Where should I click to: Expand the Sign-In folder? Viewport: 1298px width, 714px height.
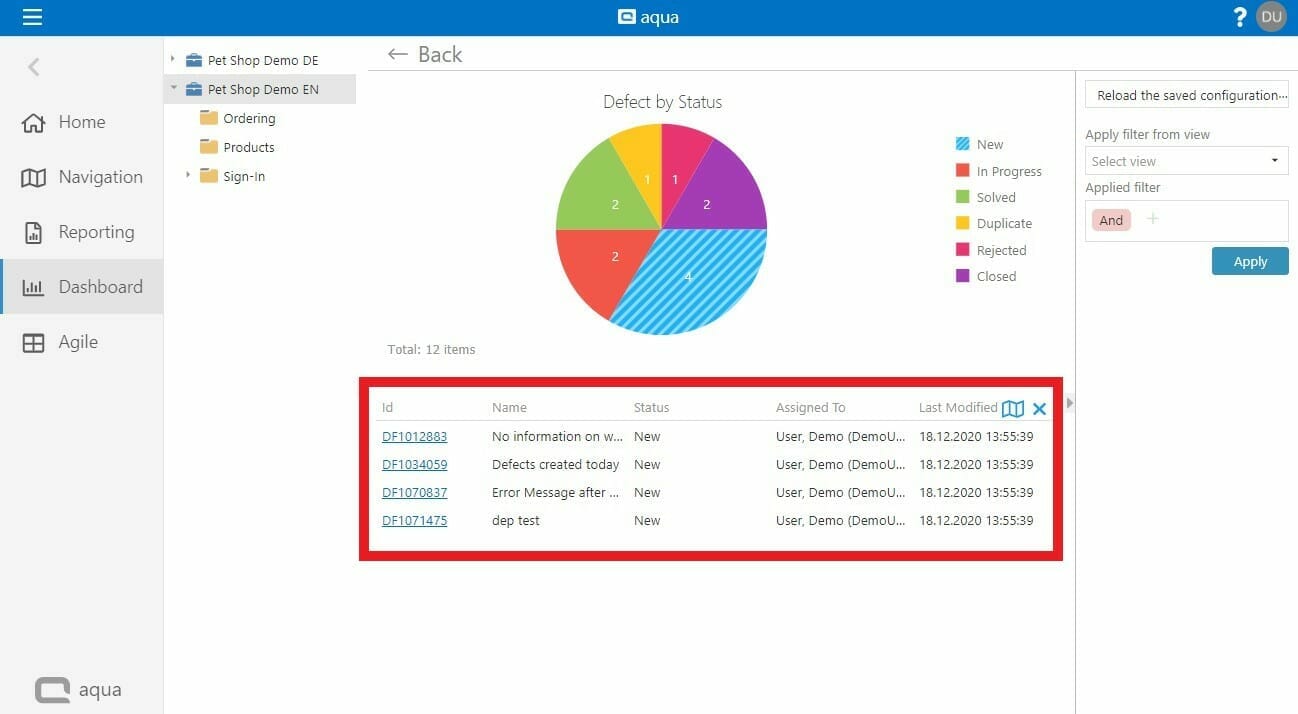[186, 176]
